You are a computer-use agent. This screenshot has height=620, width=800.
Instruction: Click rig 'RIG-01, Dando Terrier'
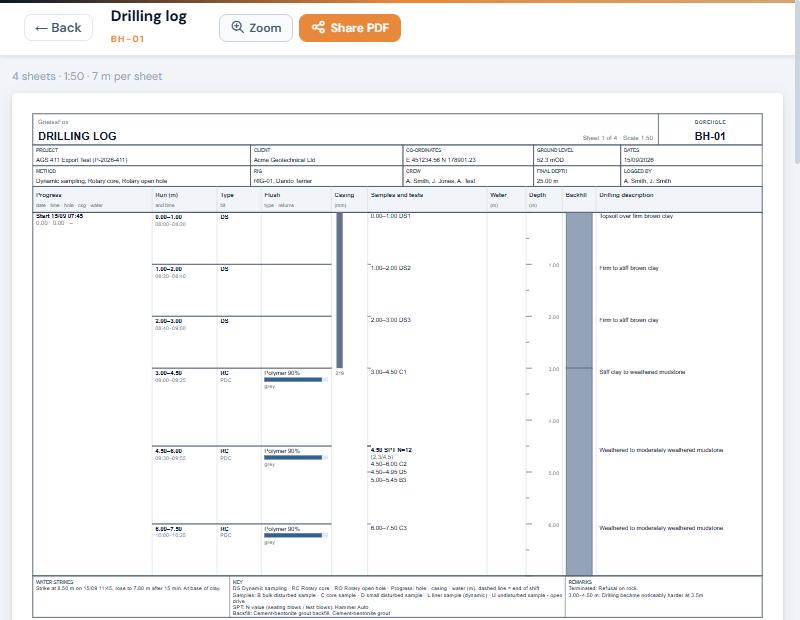(283, 181)
